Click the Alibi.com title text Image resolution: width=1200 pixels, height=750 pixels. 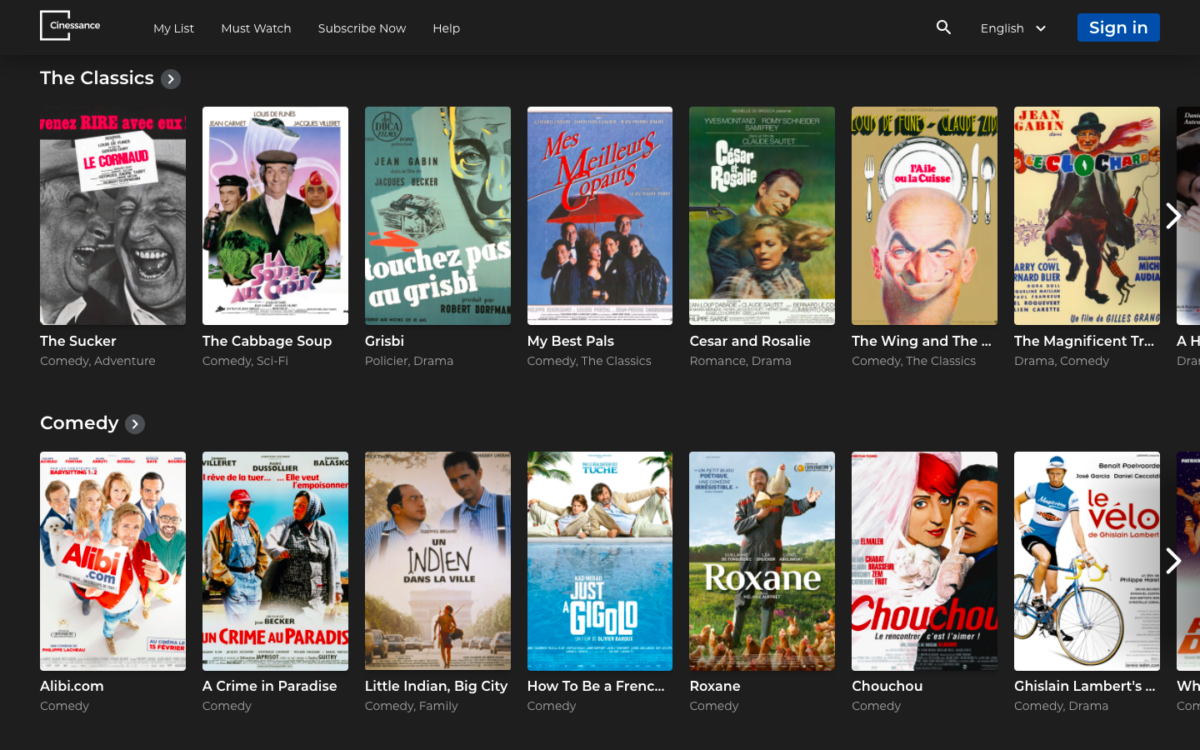click(x=72, y=686)
